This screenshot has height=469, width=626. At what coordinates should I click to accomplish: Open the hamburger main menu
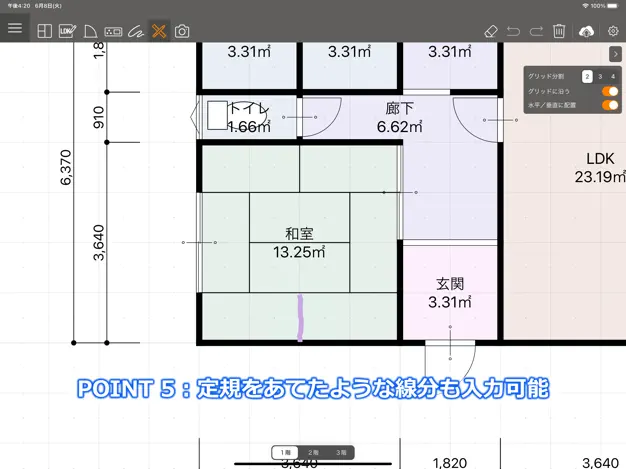tap(15, 28)
